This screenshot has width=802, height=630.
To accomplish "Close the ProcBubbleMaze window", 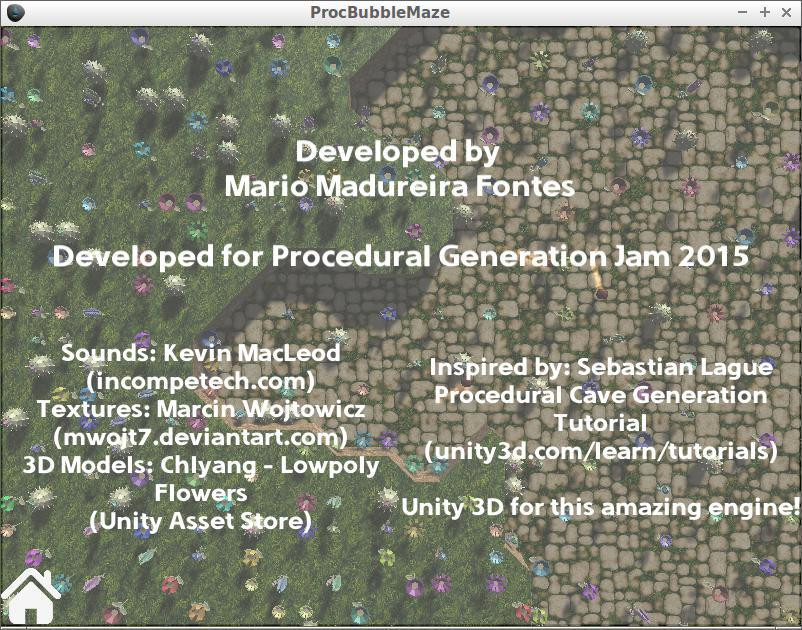I will (x=787, y=12).
